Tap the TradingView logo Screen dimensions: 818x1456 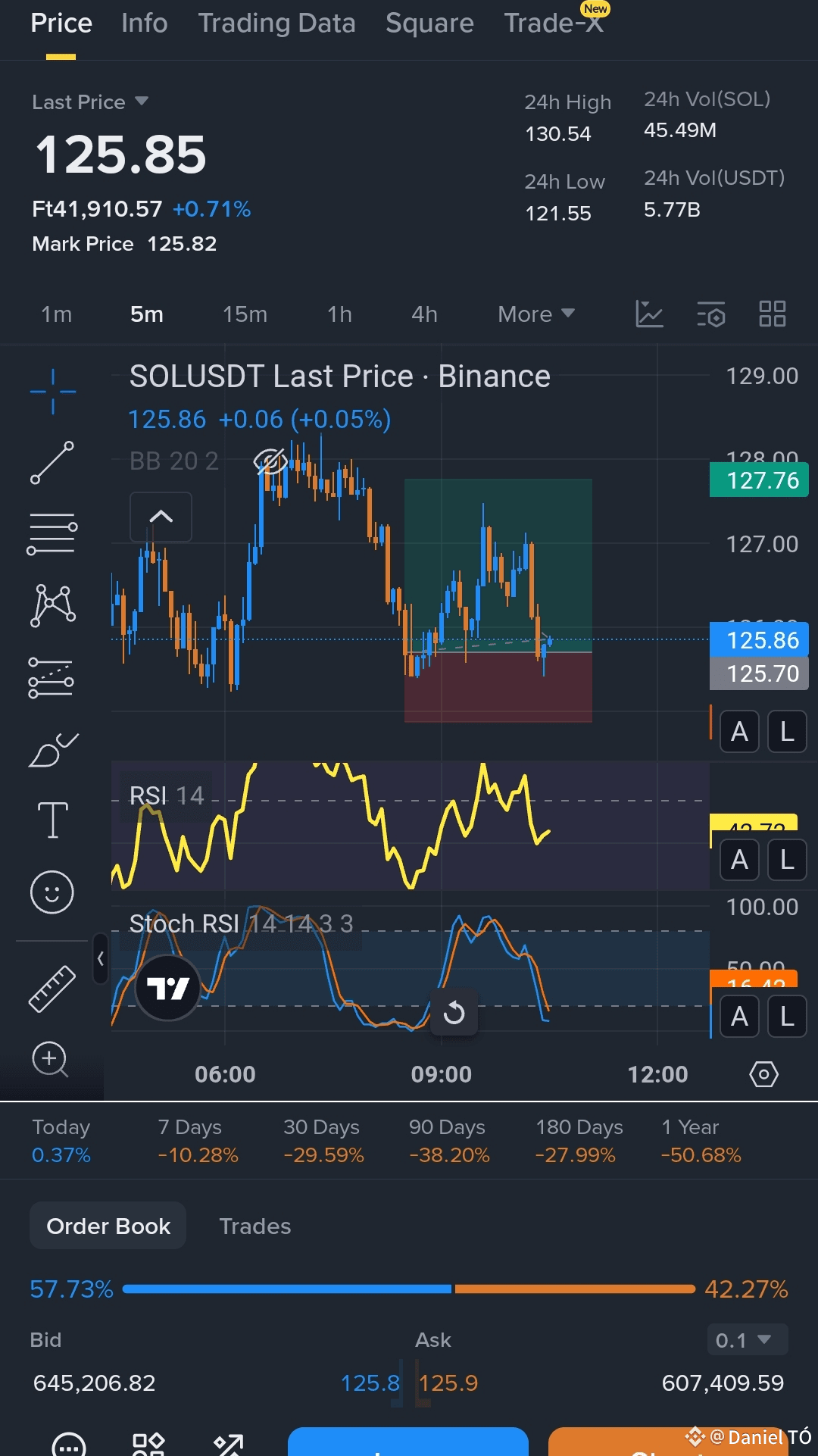(167, 988)
